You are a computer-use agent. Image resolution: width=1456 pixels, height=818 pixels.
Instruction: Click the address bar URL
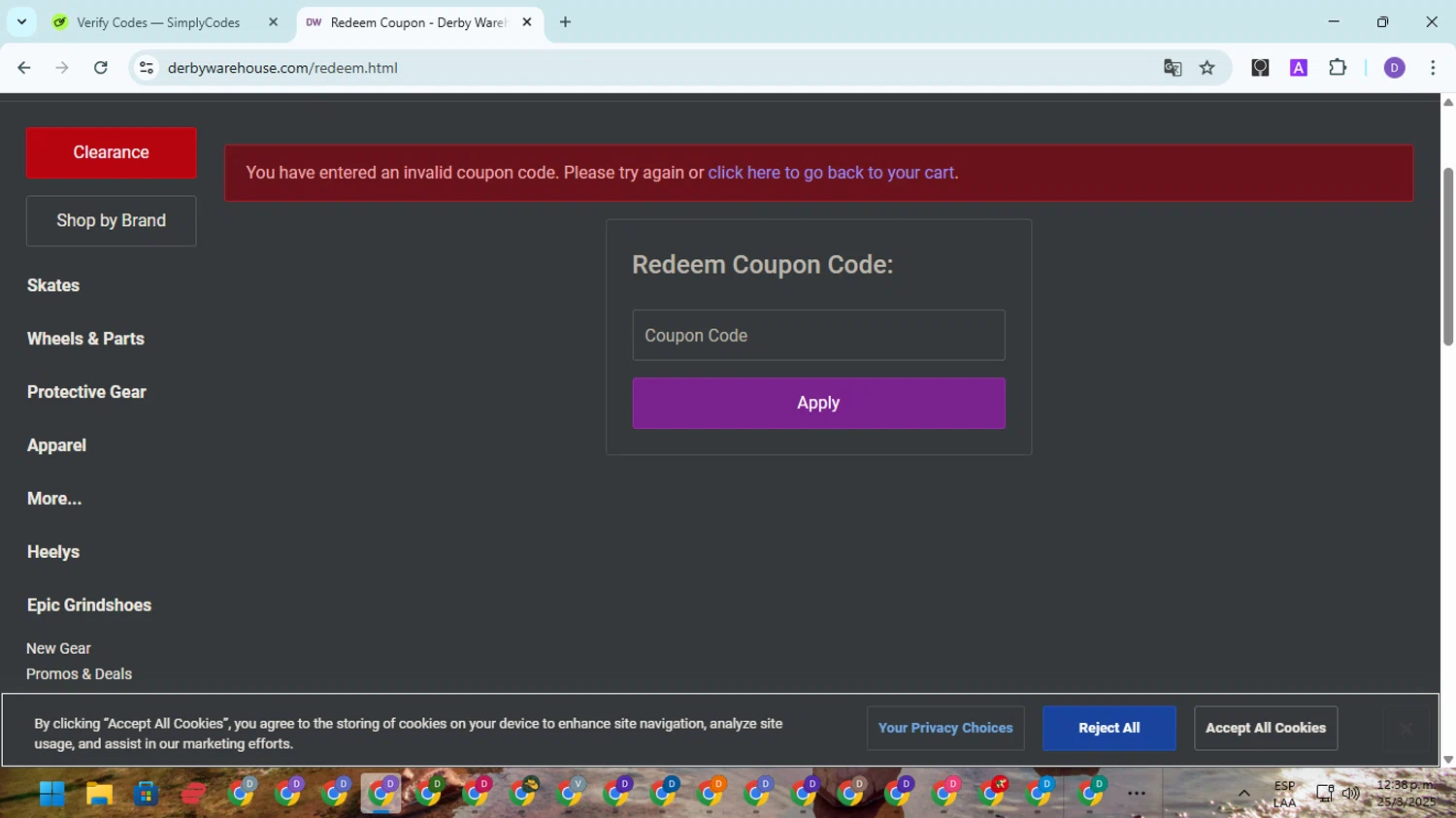pyautogui.click(x=282, y=68)
